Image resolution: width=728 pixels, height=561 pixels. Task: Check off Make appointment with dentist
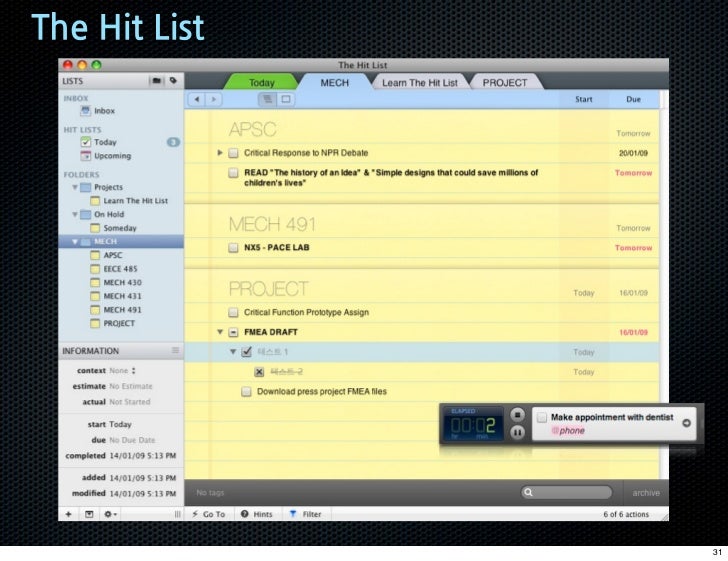[x=542, y=417]
